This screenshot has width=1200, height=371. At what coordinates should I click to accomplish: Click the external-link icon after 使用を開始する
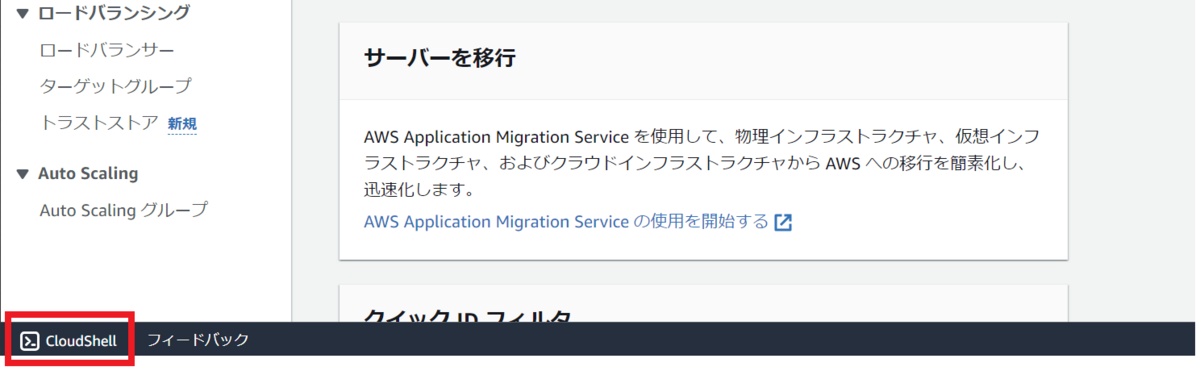[784, 222]
